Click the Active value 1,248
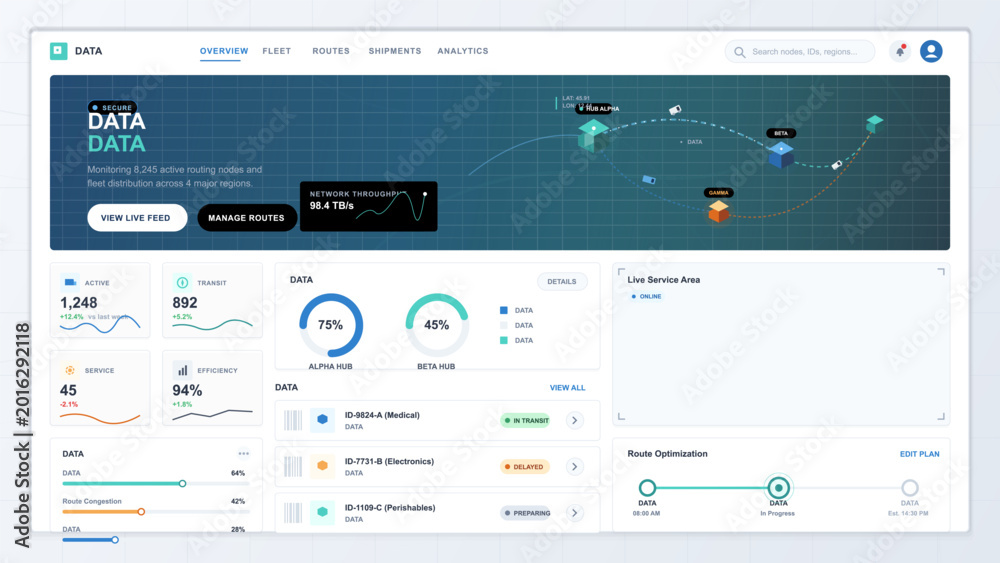 [78, 303]
